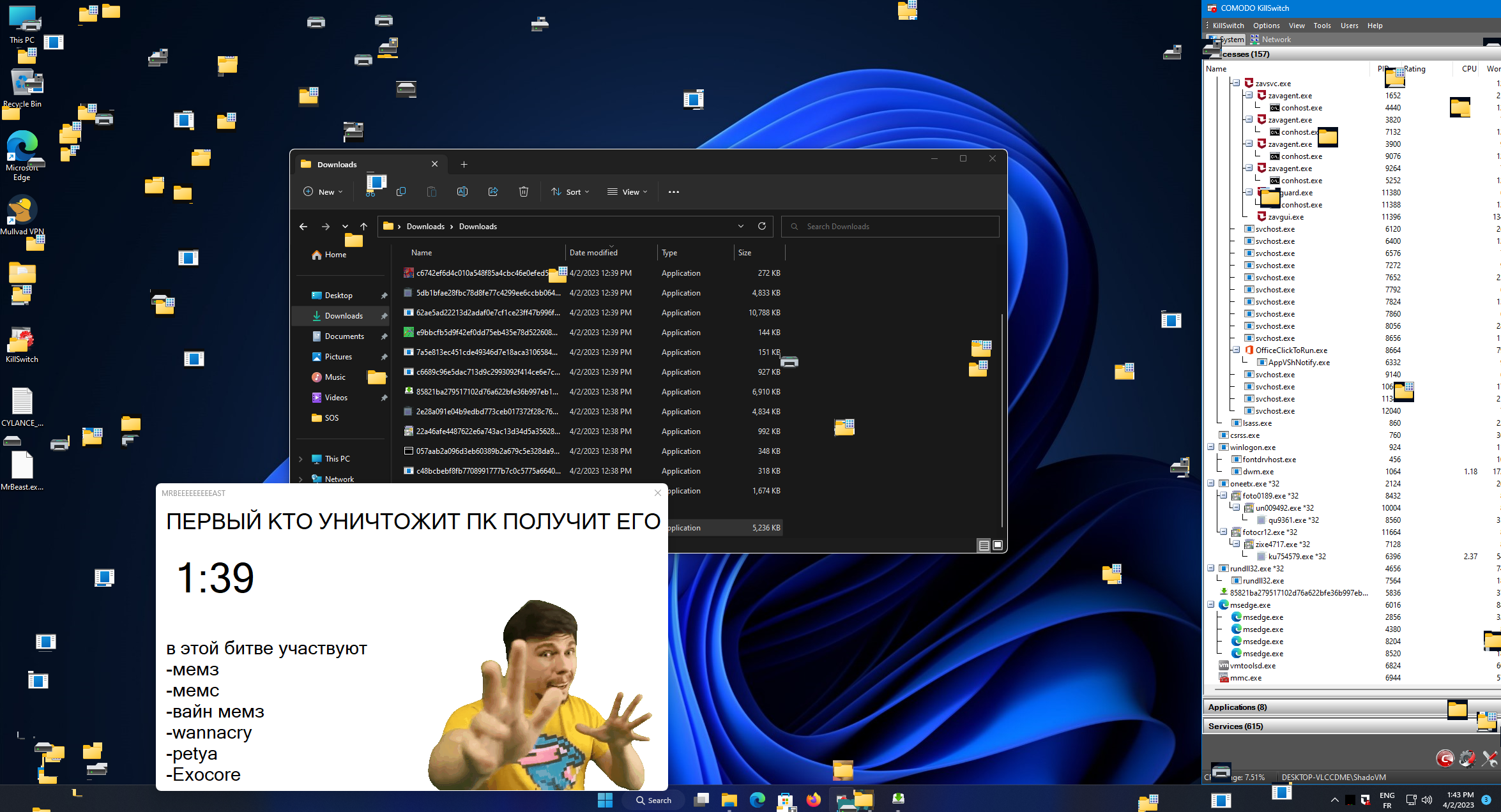Expand This PC in navigation pane

point(301,459)
